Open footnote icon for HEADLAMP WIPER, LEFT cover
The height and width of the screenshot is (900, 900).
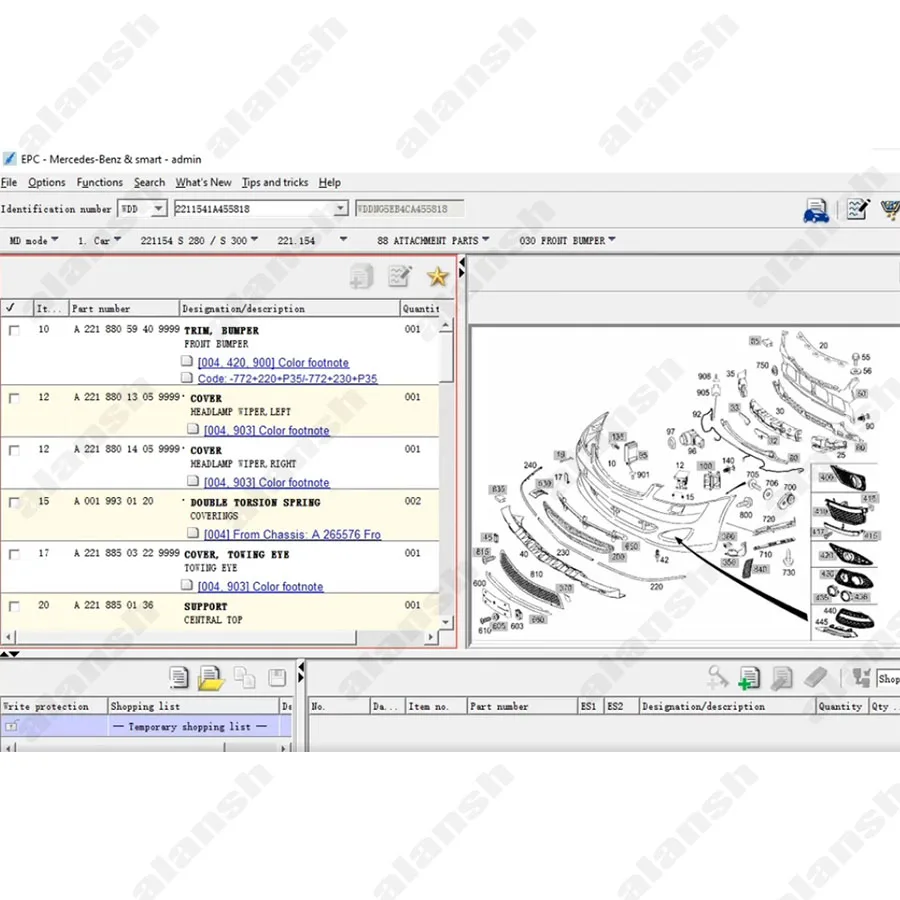click(x=193, y=429)
